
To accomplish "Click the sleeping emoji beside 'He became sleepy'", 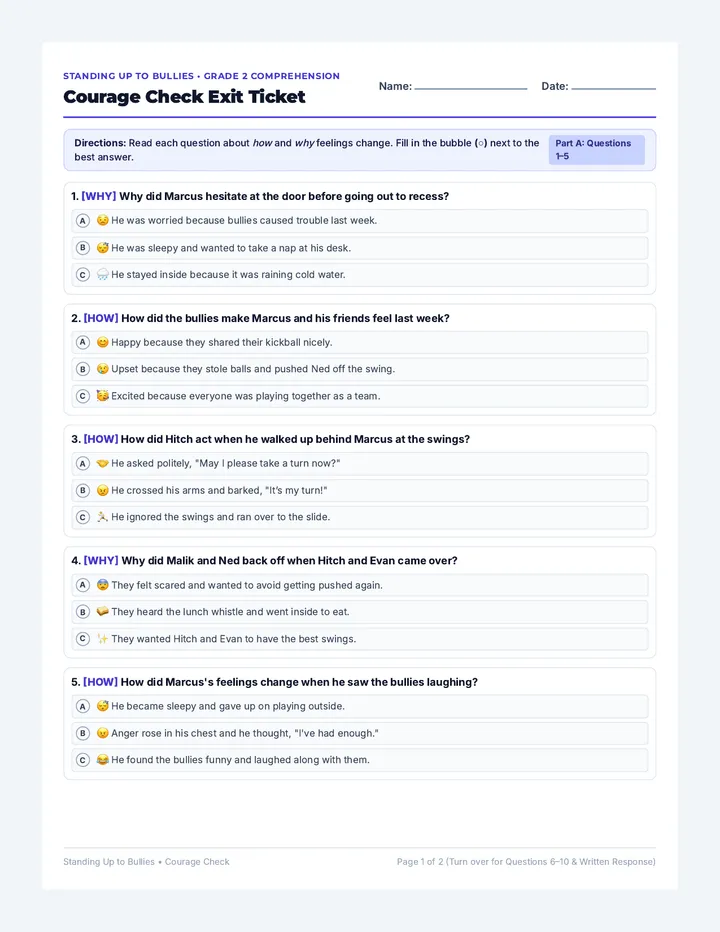I will 102,706.
